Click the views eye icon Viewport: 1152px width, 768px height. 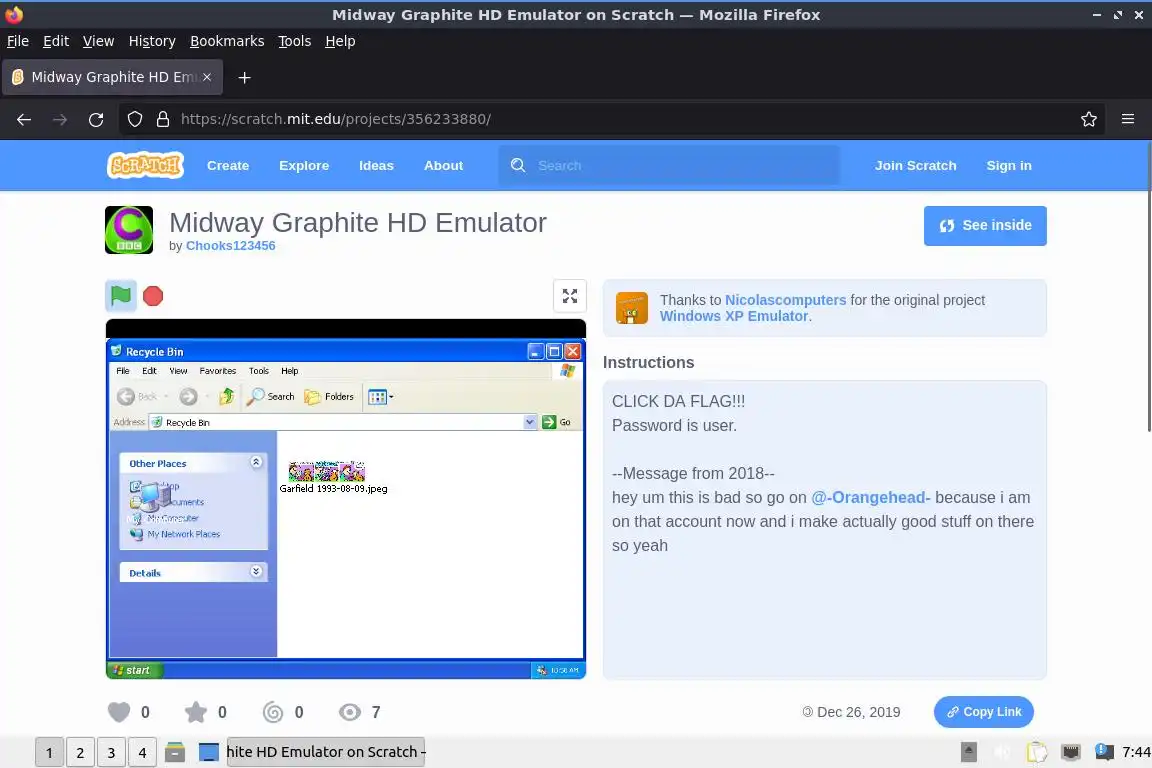[350, 712]
